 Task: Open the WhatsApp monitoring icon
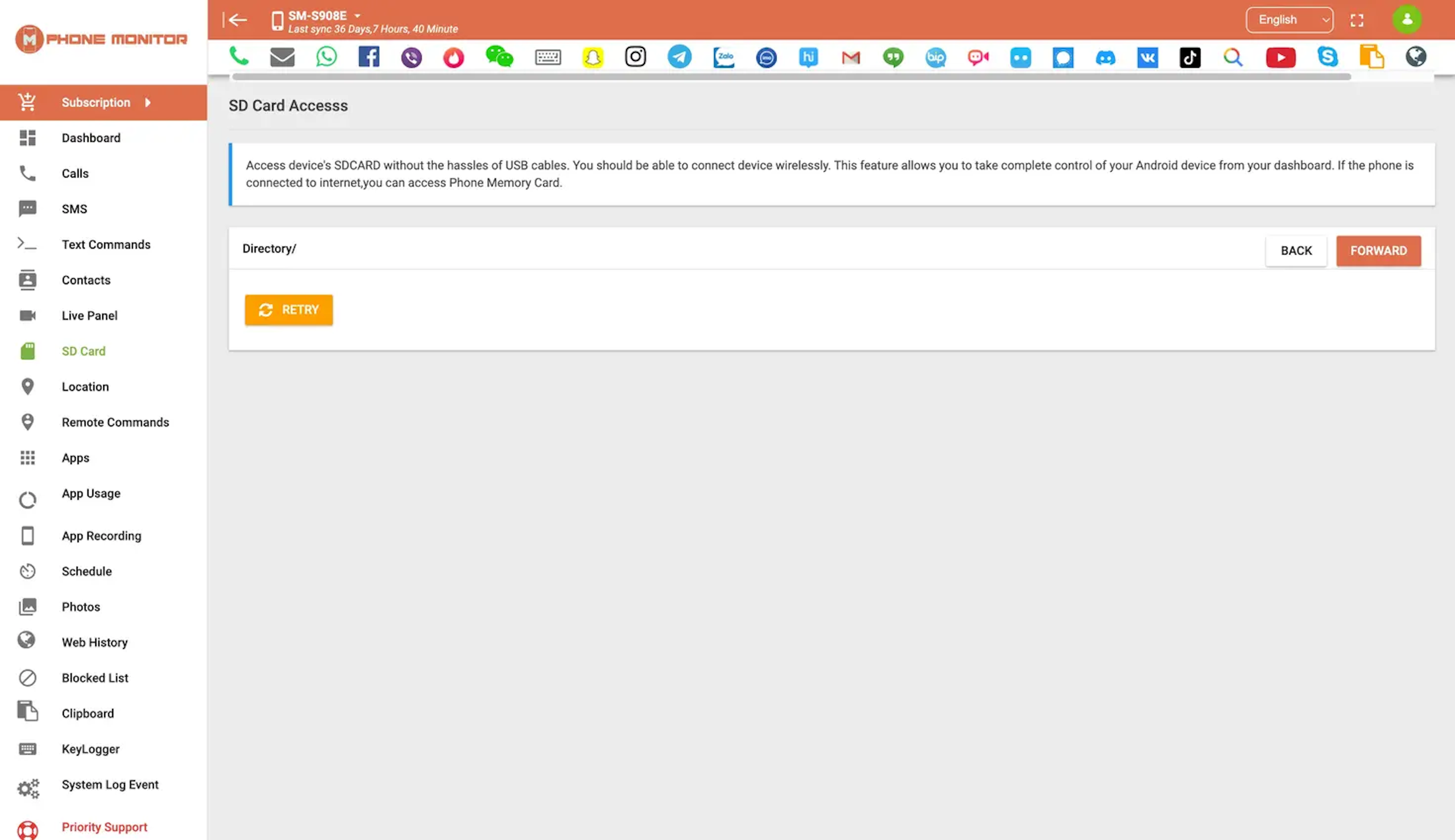[x=325, y=57]
